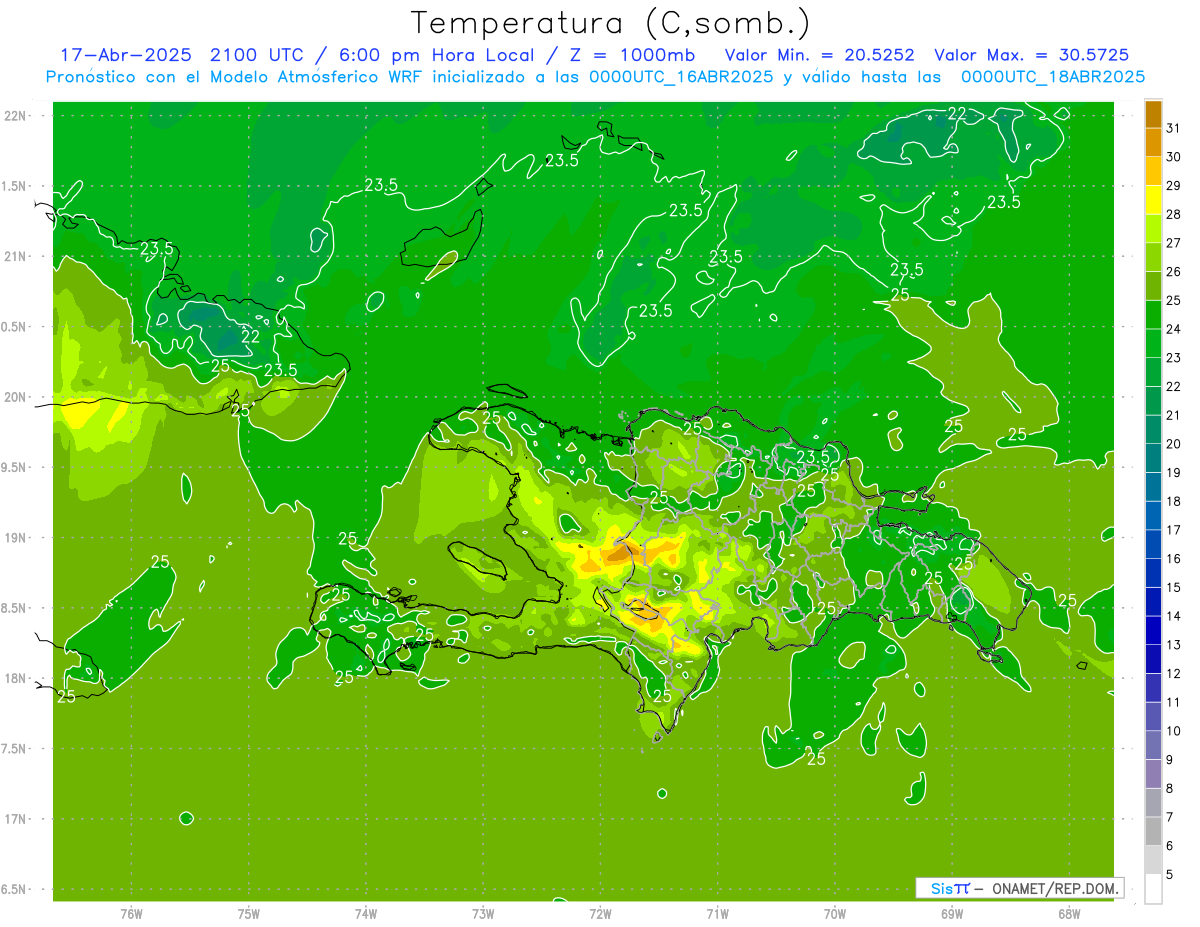
Task: Pick the teal swatch between 19 and 20
Action: (x=1153, y=458)
